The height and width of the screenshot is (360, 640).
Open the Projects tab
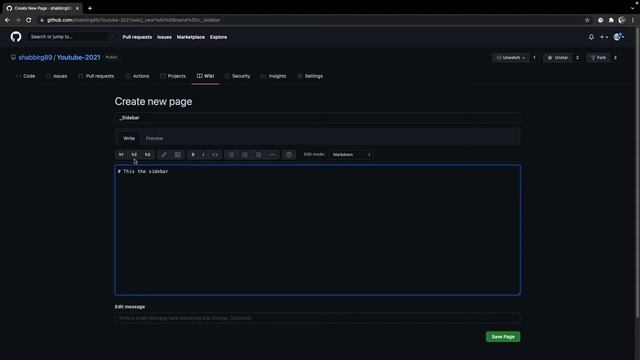point(173,76)
